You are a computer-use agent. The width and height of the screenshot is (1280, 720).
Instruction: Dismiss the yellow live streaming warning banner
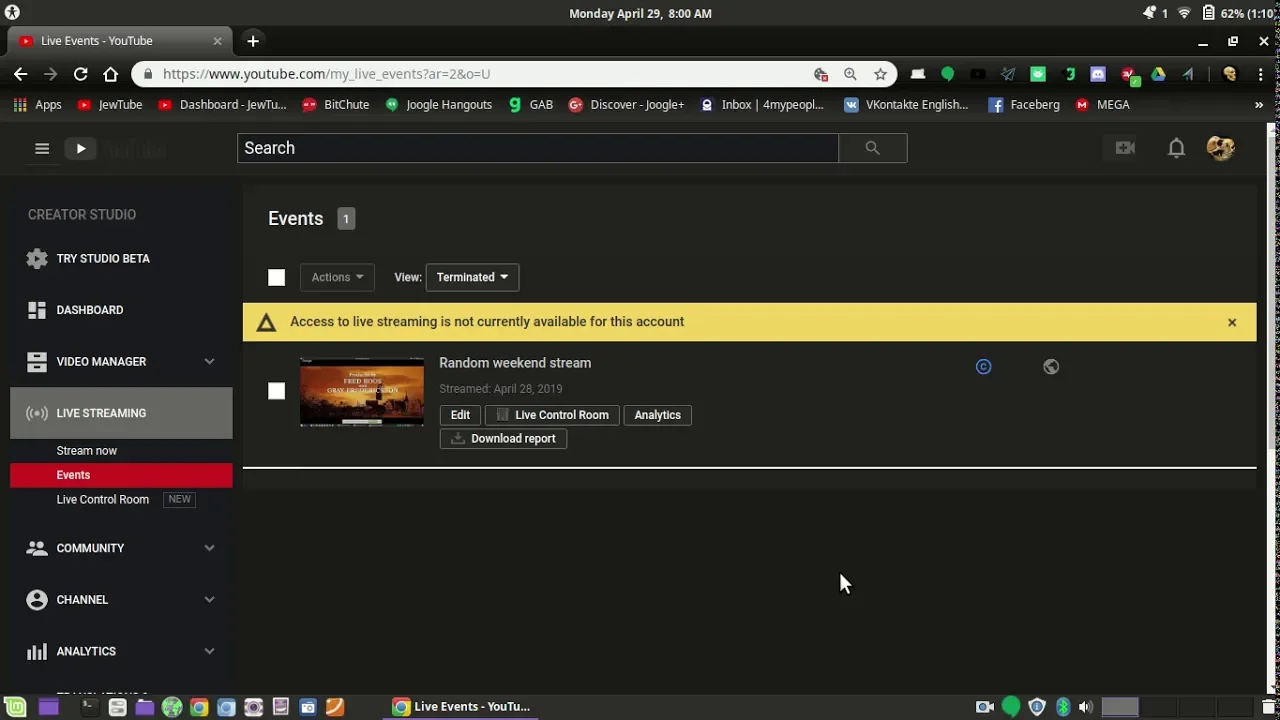tap(1232, 322)
